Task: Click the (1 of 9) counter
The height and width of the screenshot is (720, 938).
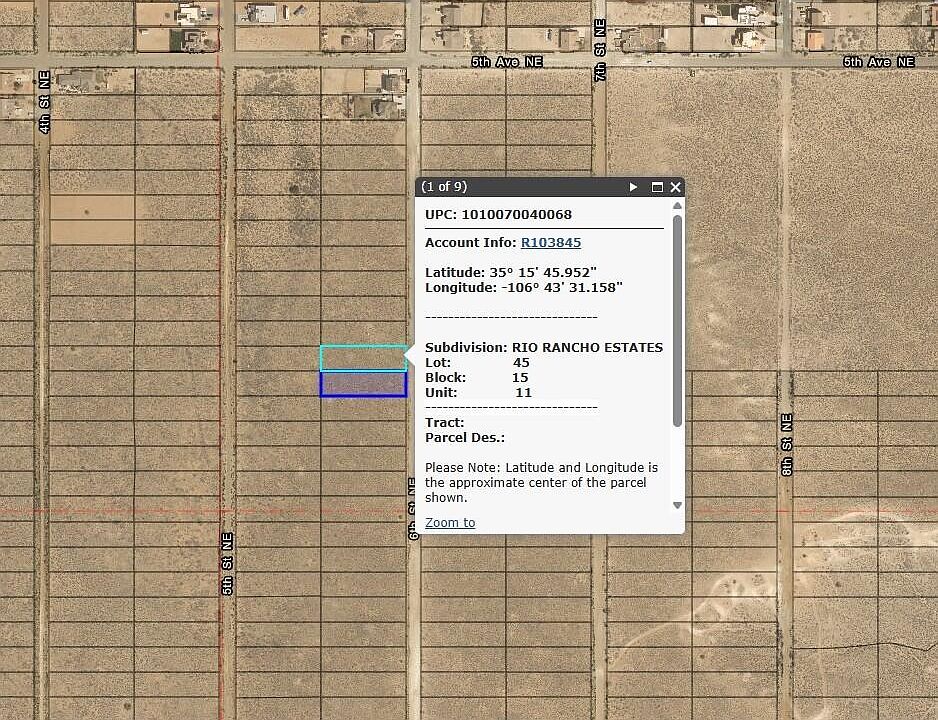Action: coord(444,187)
